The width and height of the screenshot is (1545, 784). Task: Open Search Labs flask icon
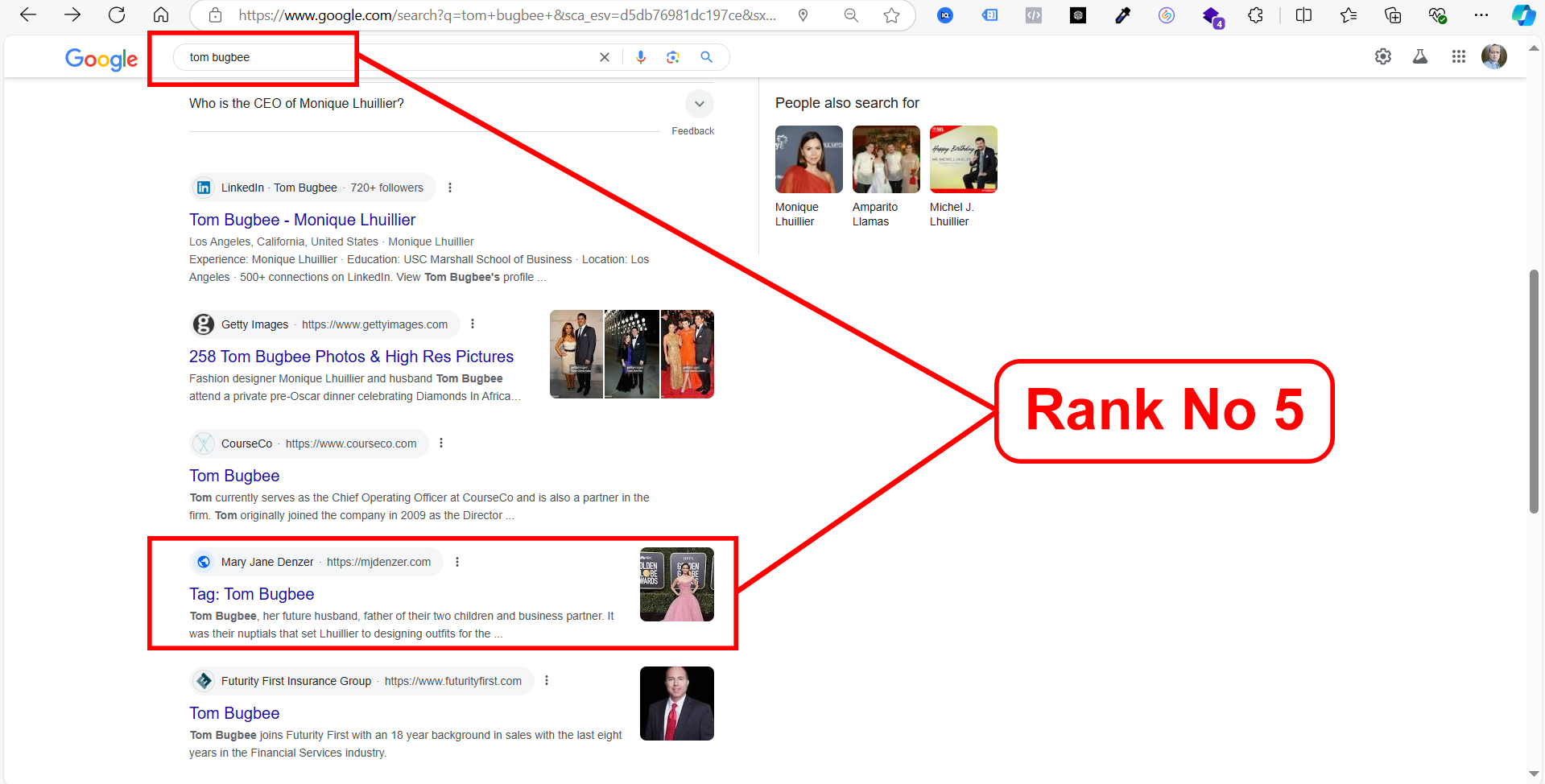[x=1420, y=56]
